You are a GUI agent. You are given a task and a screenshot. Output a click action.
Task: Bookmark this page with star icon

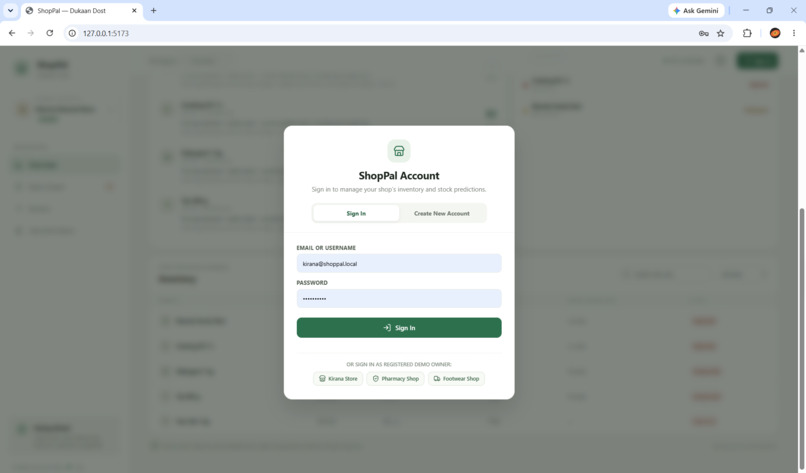click(x=721, y=33)
